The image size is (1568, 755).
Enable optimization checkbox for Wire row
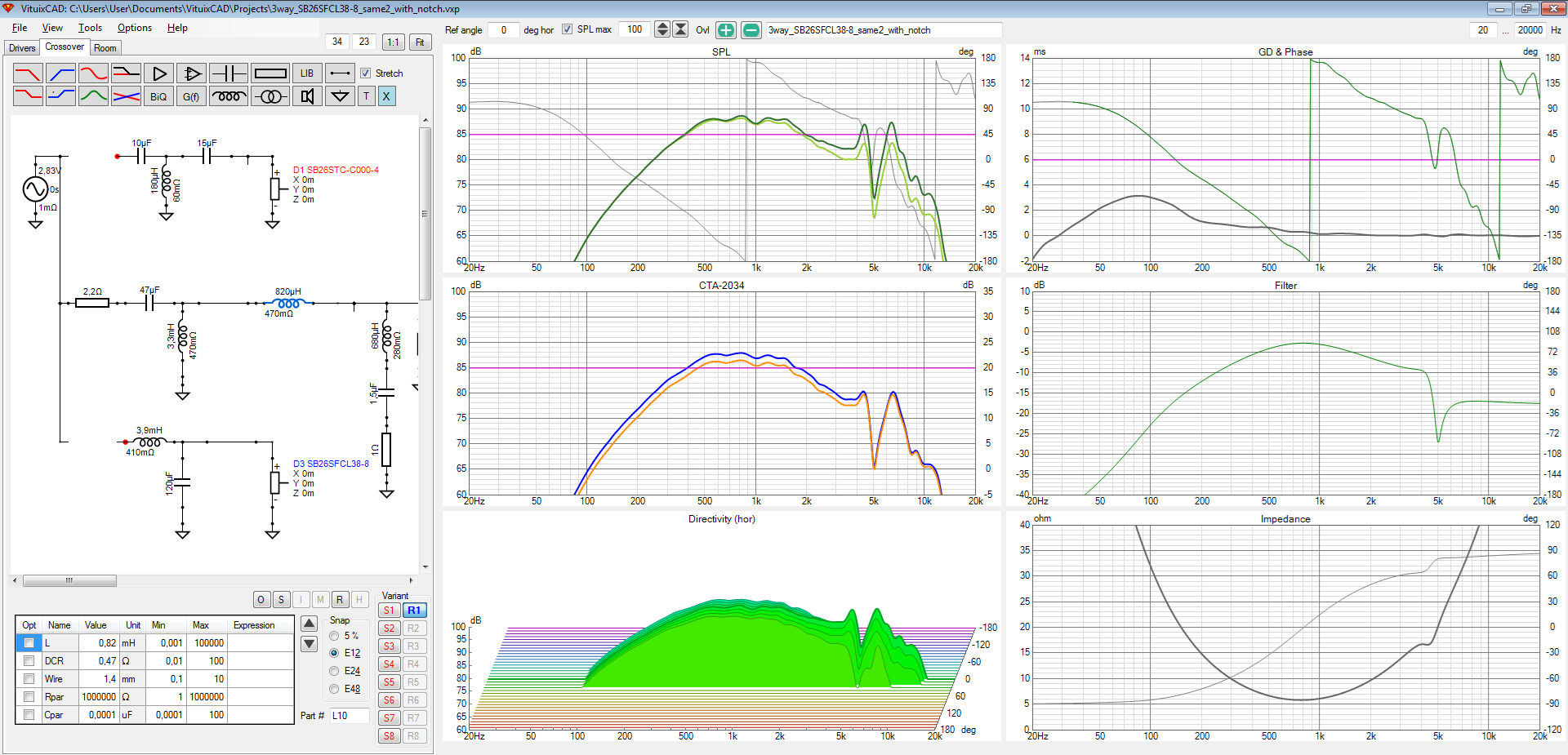tap(29, 679)
